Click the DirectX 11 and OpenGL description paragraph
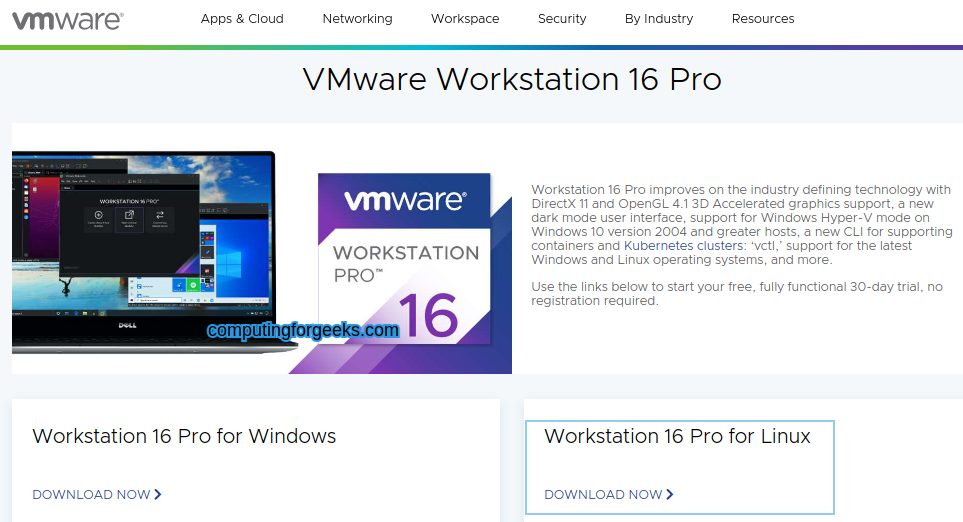The image size is (963, 522). click(742, 225)
